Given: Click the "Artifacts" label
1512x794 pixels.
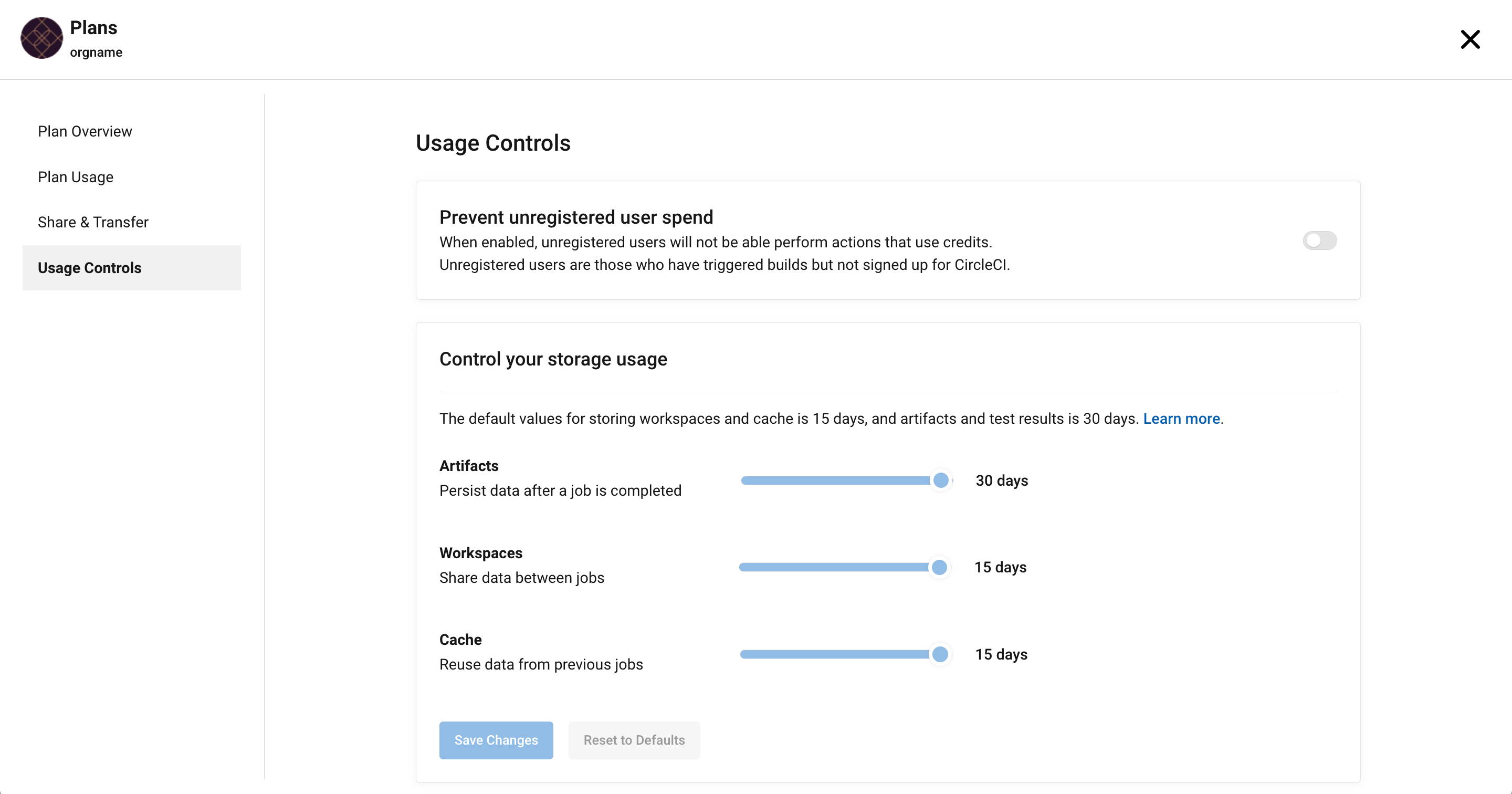Looking at the screenshot, I should tap(468, 466).
